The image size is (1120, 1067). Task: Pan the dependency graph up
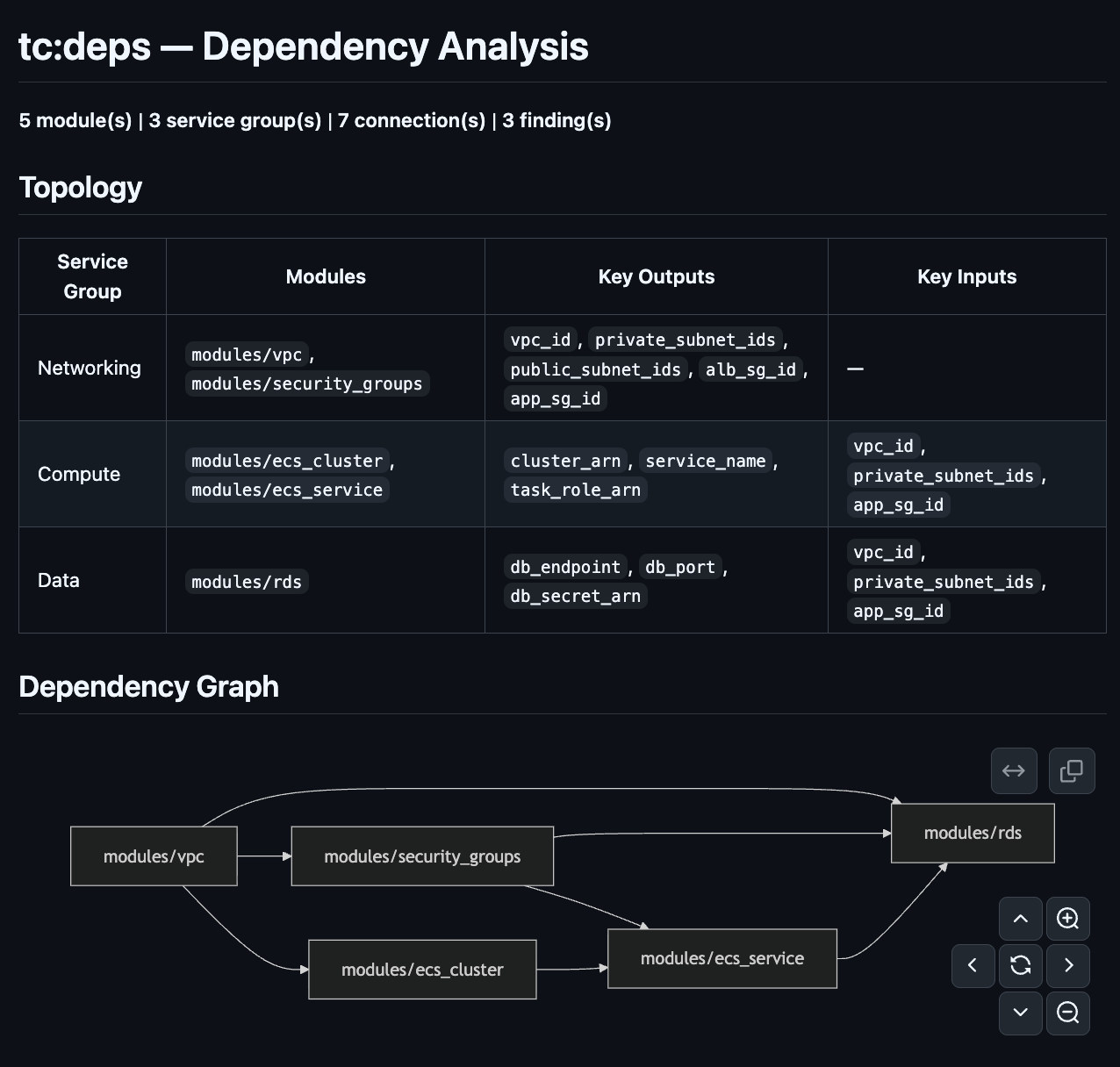[x=1021, y=919]
